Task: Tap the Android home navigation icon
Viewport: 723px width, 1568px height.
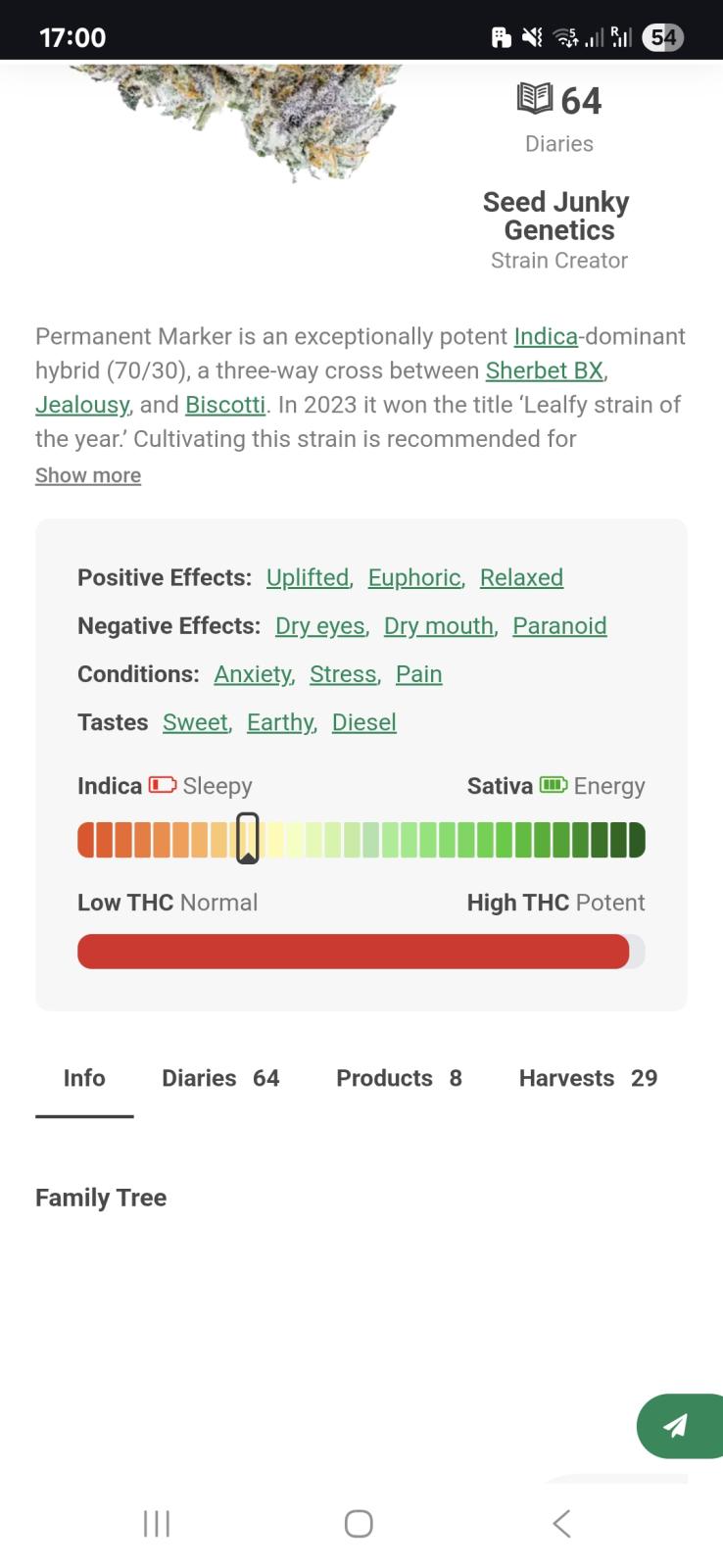Action: [359, 1523]
